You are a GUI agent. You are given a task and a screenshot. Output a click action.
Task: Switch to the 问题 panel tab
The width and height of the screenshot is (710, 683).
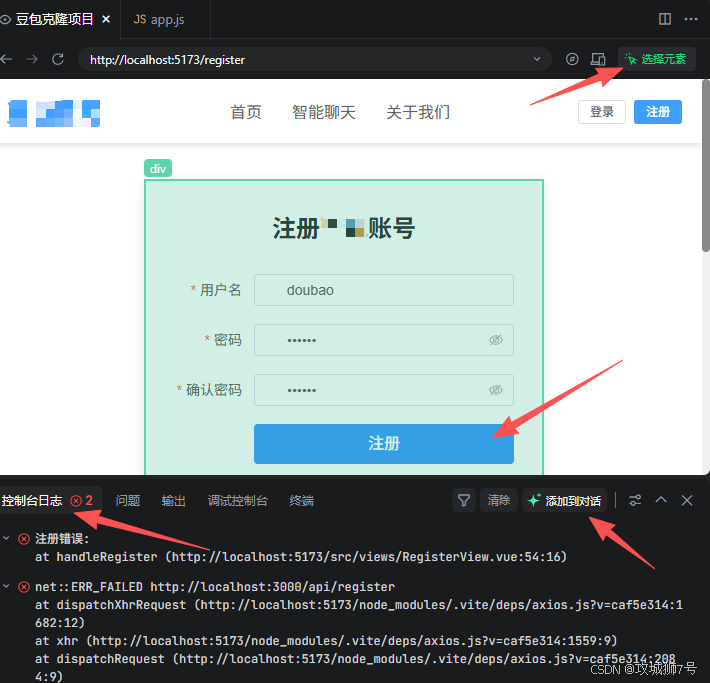pos(128,500)
